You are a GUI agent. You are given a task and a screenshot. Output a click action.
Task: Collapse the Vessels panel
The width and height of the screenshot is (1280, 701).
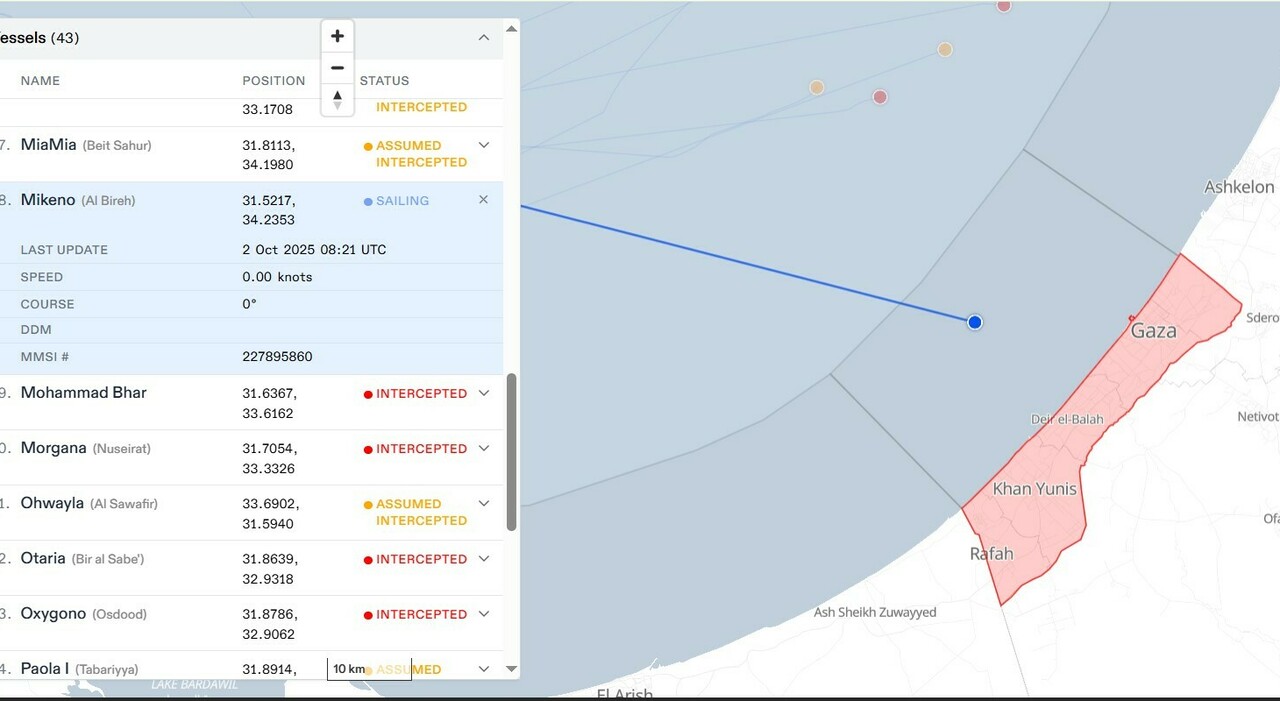pyautogui.click(x=483, y=38)
